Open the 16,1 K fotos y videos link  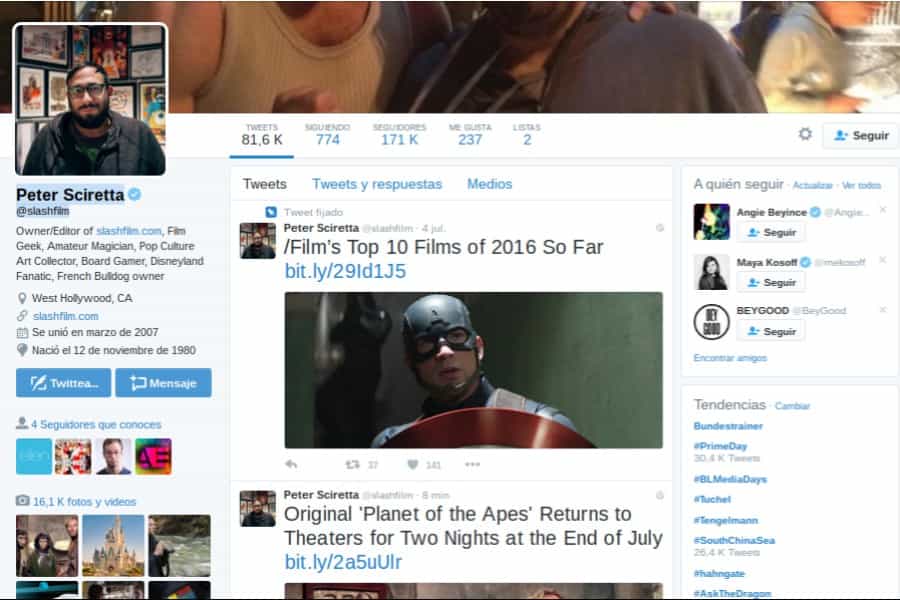pos(84,501)
